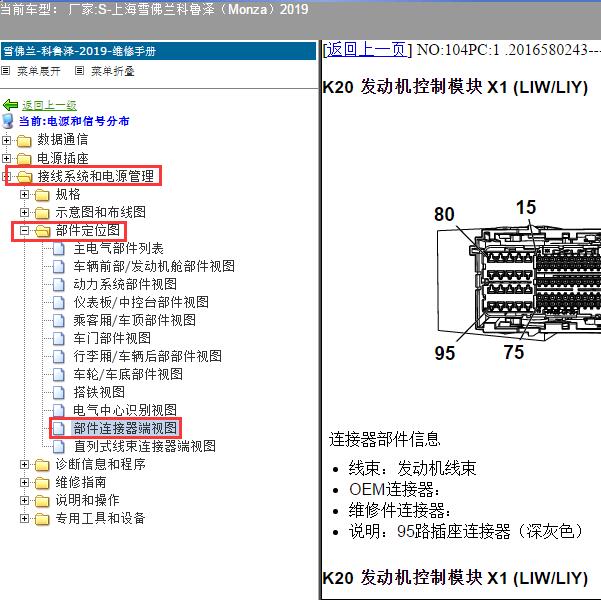Click open folder icon of 部件定位图
The height and width of the screenshot is (600, 601).
pos(43,230)
